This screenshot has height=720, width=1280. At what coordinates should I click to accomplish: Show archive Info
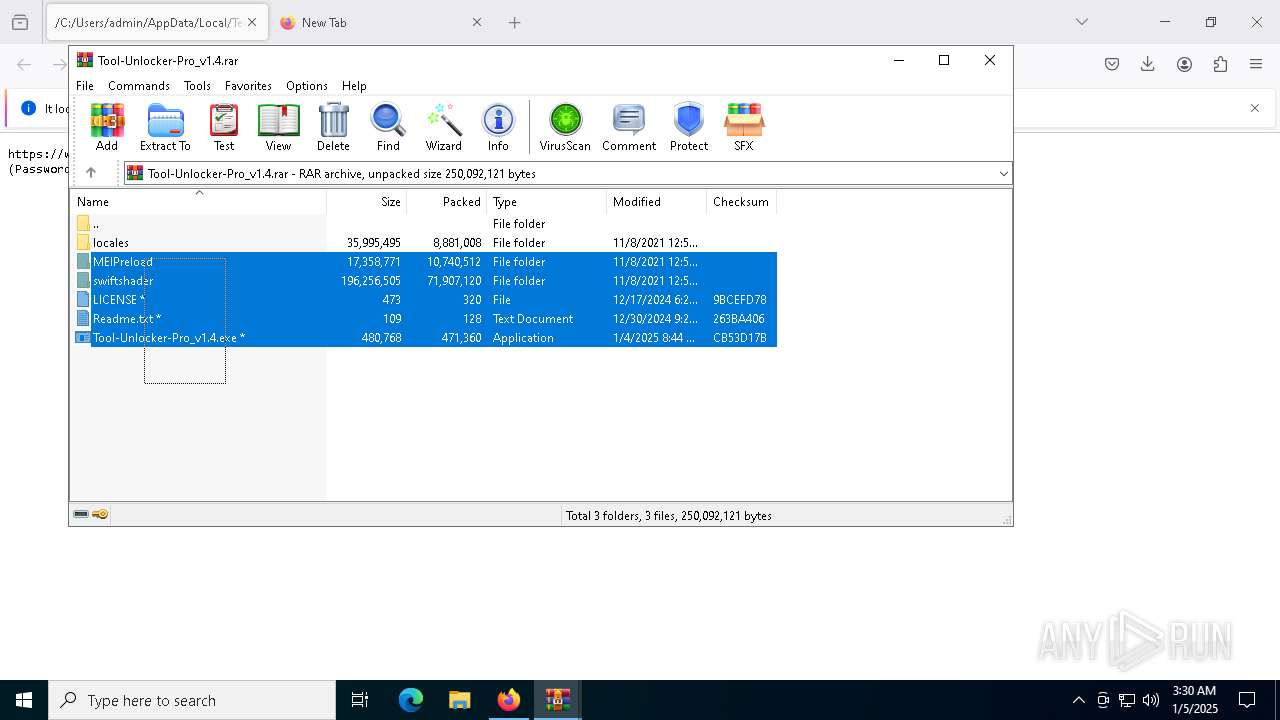point(498,127)
